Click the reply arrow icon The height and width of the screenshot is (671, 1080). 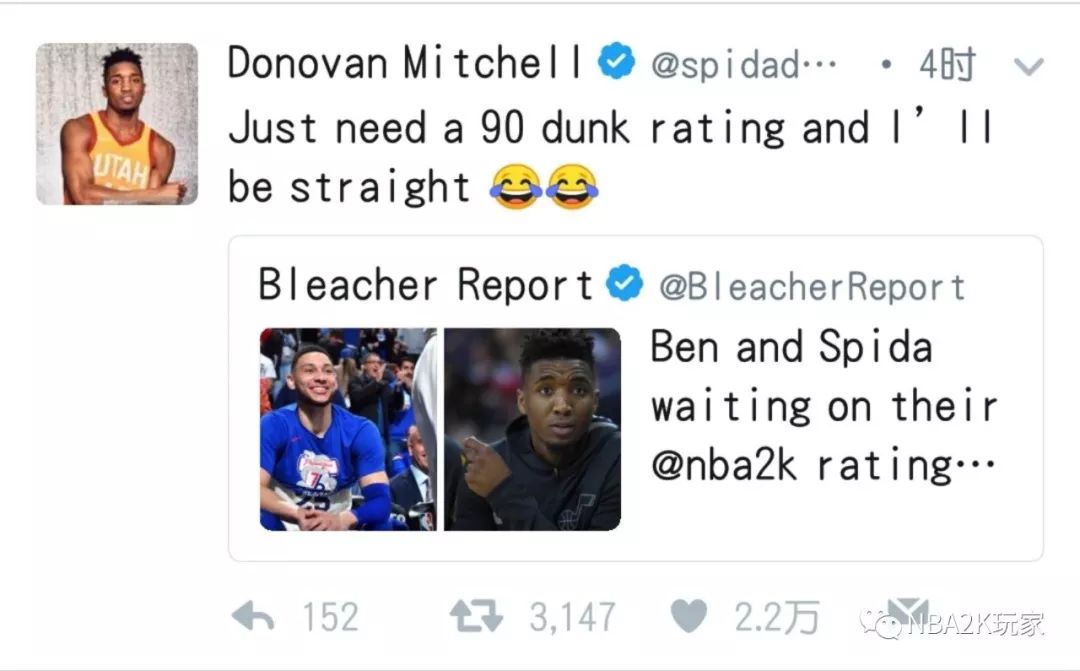pyautogui.click(x=253, y=617)
